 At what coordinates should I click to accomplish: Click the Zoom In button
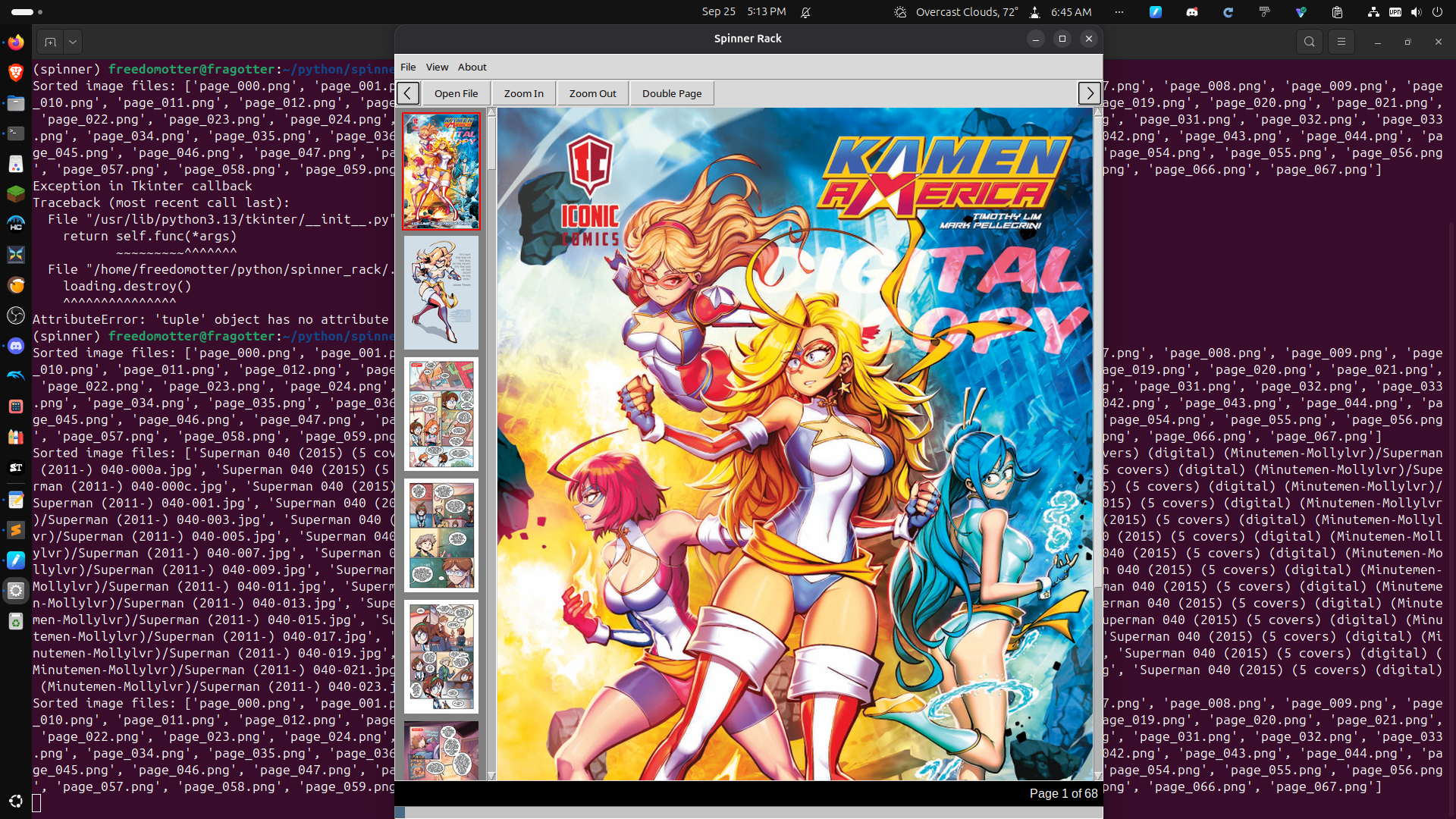pyautogui.click(x=523, y=93)
